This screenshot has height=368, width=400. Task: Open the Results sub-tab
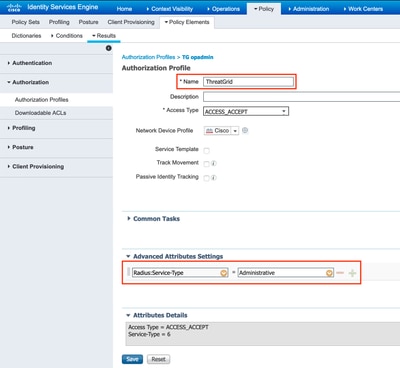pos(104,36)
